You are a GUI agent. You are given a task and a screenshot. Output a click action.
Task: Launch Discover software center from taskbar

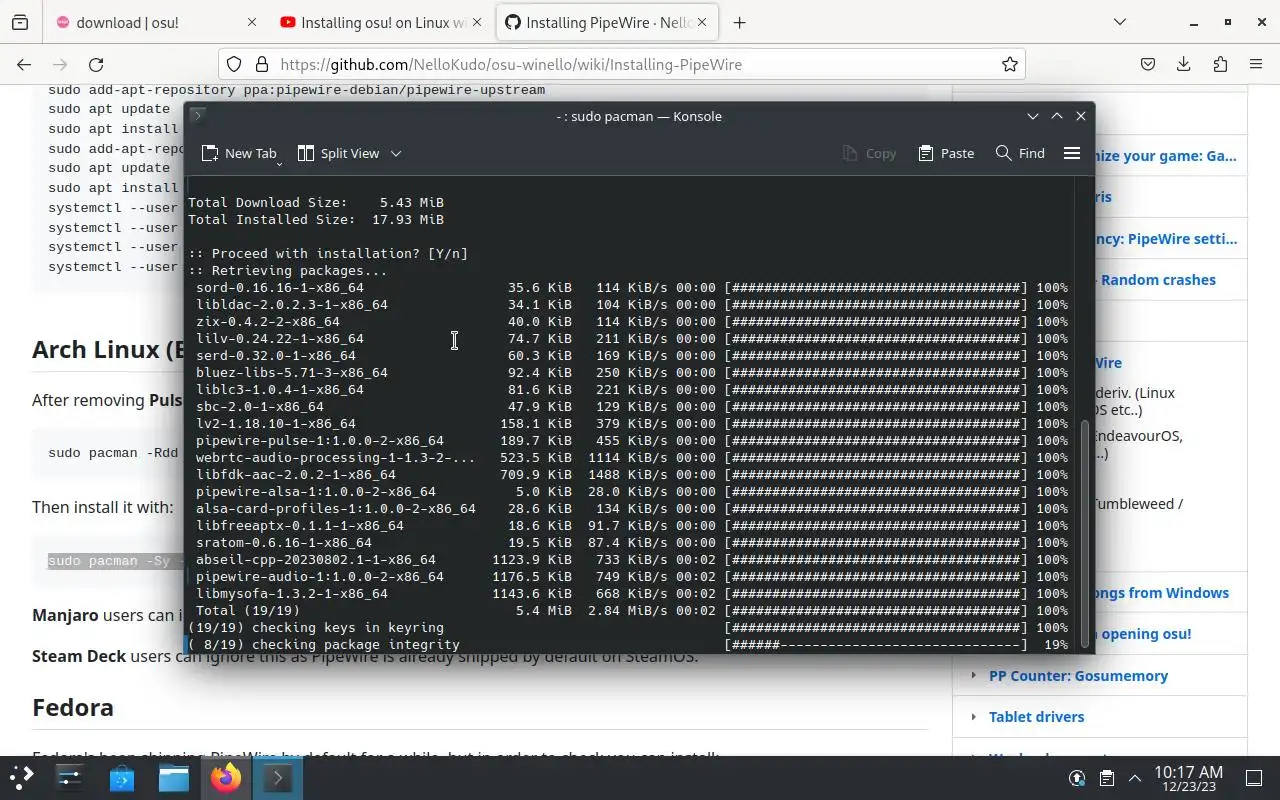pos(122,777)
